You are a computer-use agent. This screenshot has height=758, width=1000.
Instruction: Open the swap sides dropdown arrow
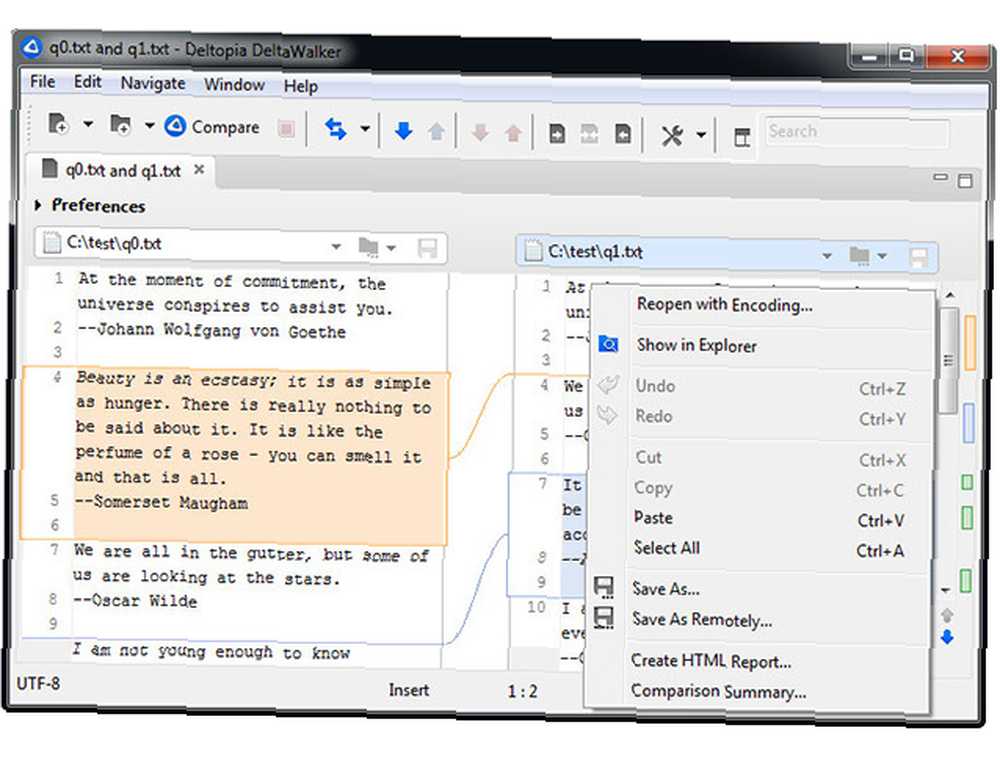click(x=365, y=129)
